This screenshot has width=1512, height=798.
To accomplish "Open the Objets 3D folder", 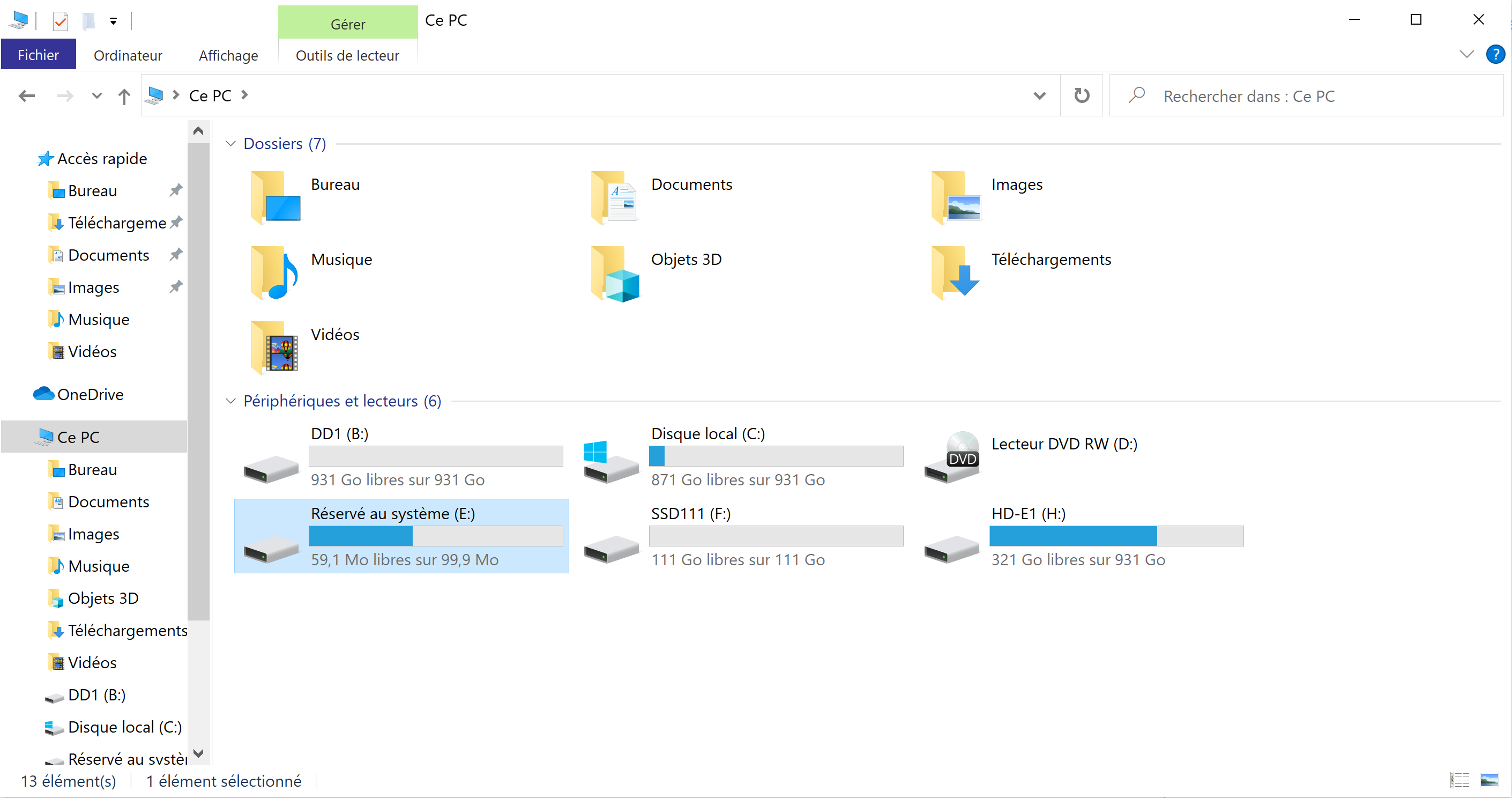I will tap(686, 260).
